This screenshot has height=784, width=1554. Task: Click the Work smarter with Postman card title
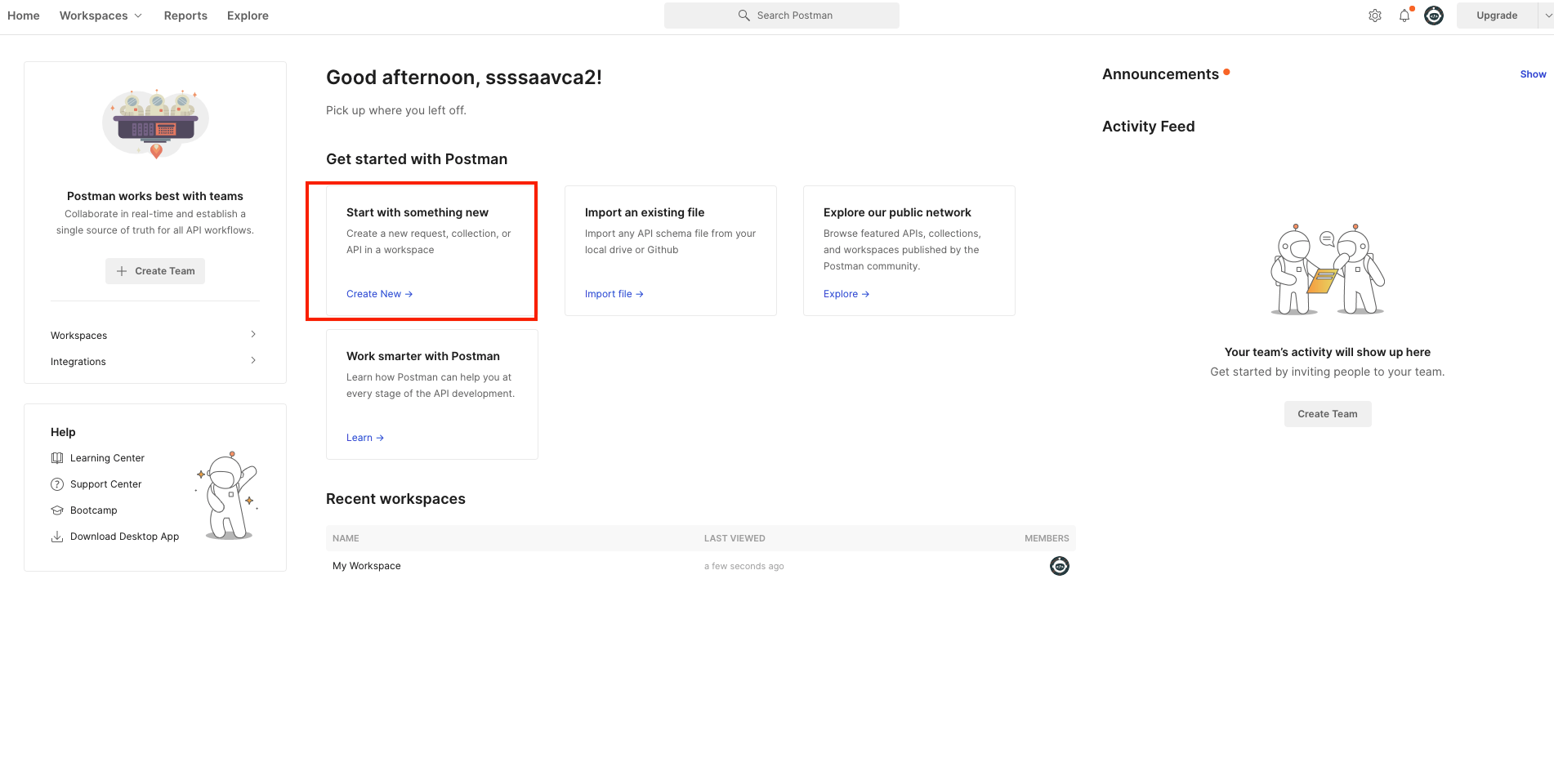pos(423,356)
